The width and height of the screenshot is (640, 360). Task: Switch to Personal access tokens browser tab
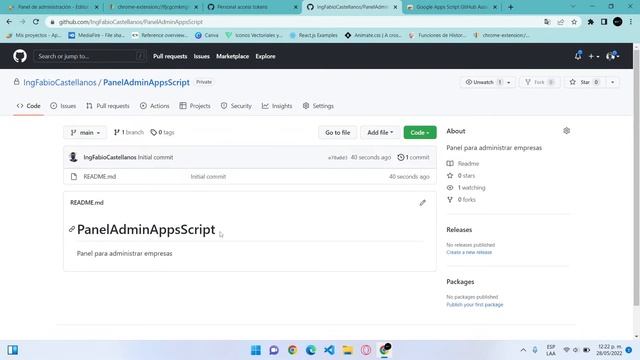252,7
